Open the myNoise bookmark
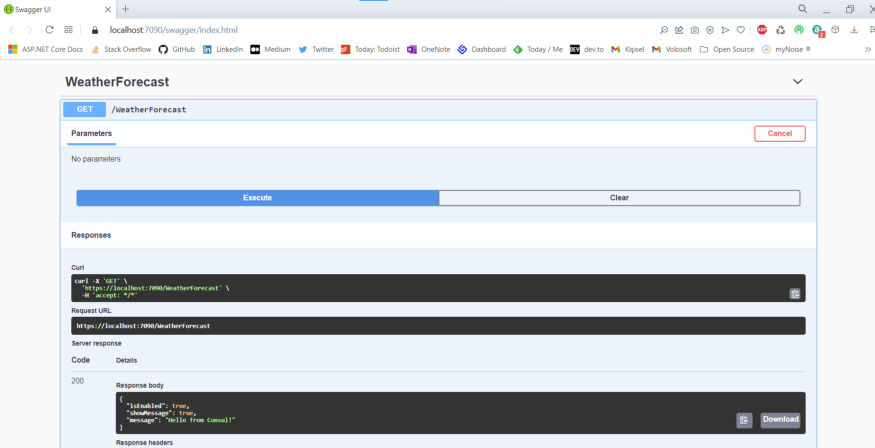Image resolution: width=875 pixels, height=448 pixels. (x=786, y=50)
